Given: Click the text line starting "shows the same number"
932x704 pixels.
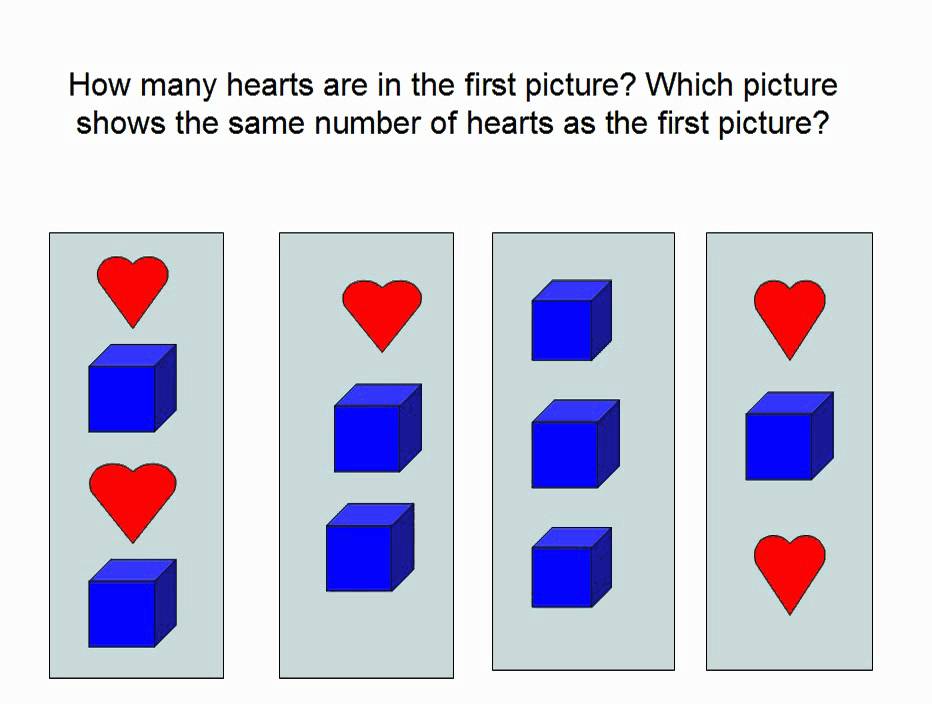Looking at the screenshot, I should (452, 125).
